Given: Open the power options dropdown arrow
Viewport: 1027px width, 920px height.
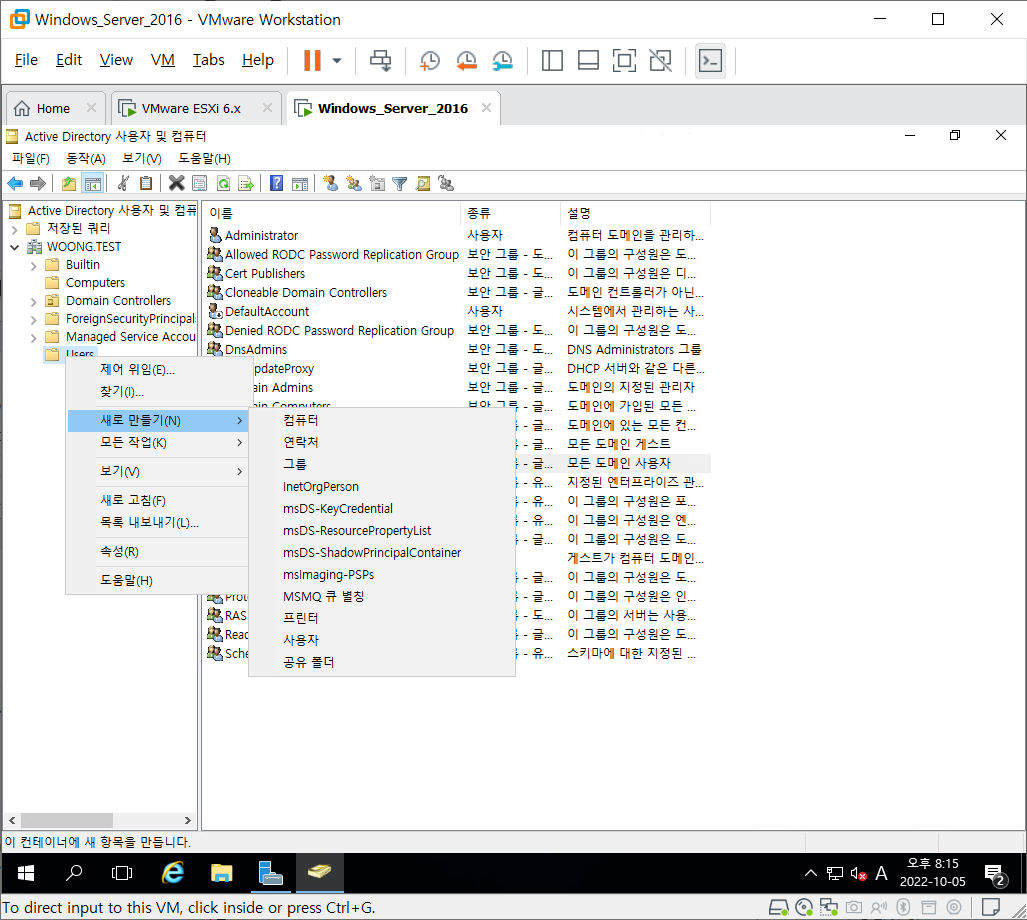Looking at the screenshot, I should (x=337, y=60).
